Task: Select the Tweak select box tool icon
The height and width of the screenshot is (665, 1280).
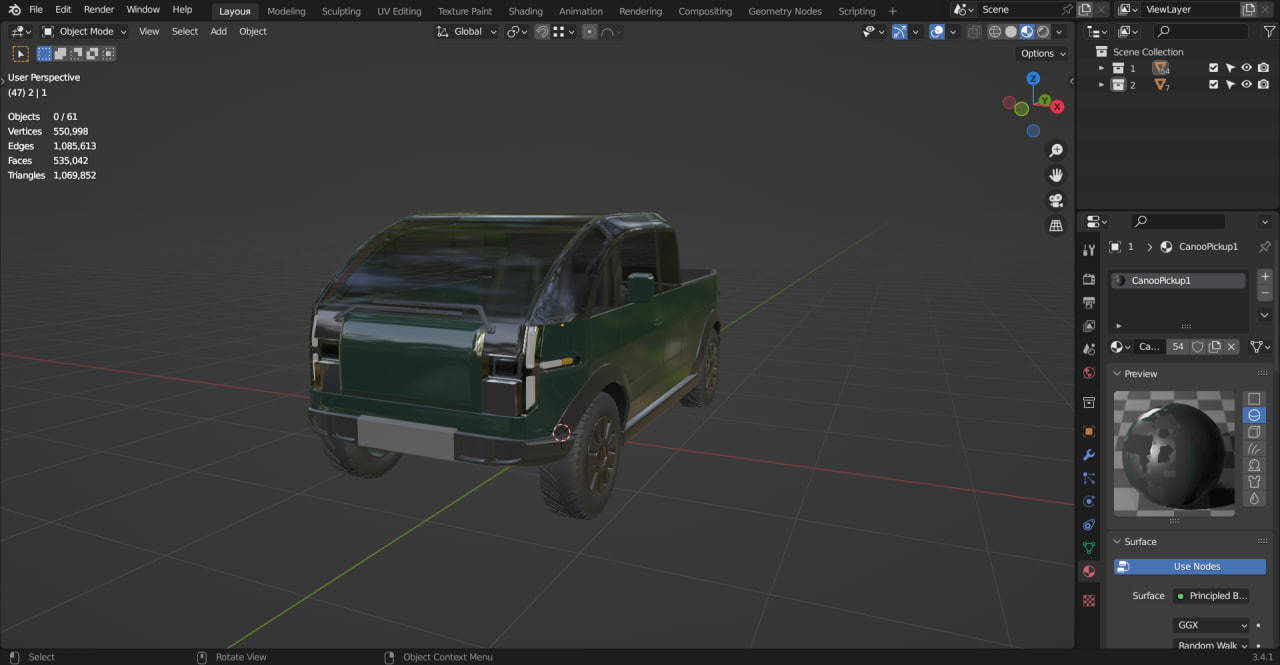Action: point(20,54)
